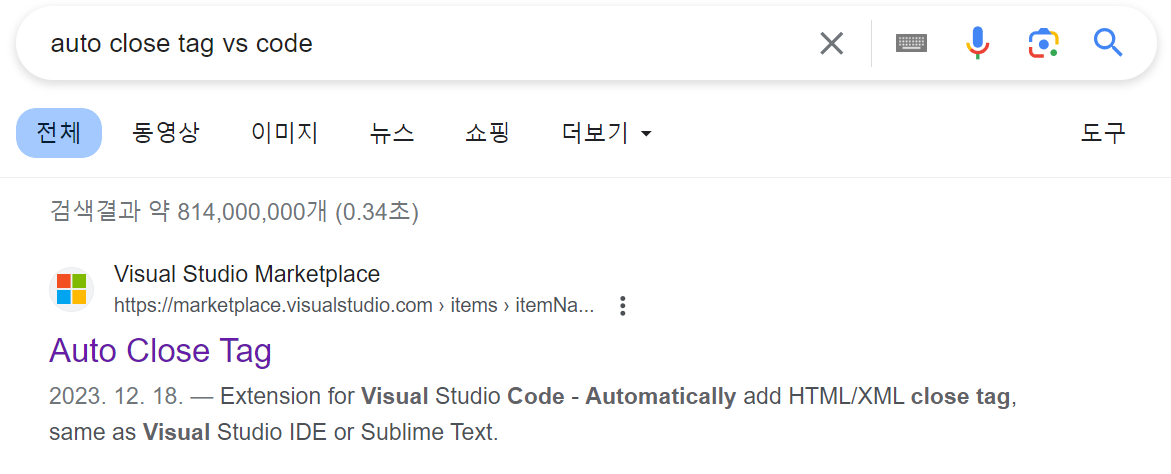This screenshot has height=474, width=1171.
Task: Open the Auto Close Tag result link
Action: [x=161, y=350]
